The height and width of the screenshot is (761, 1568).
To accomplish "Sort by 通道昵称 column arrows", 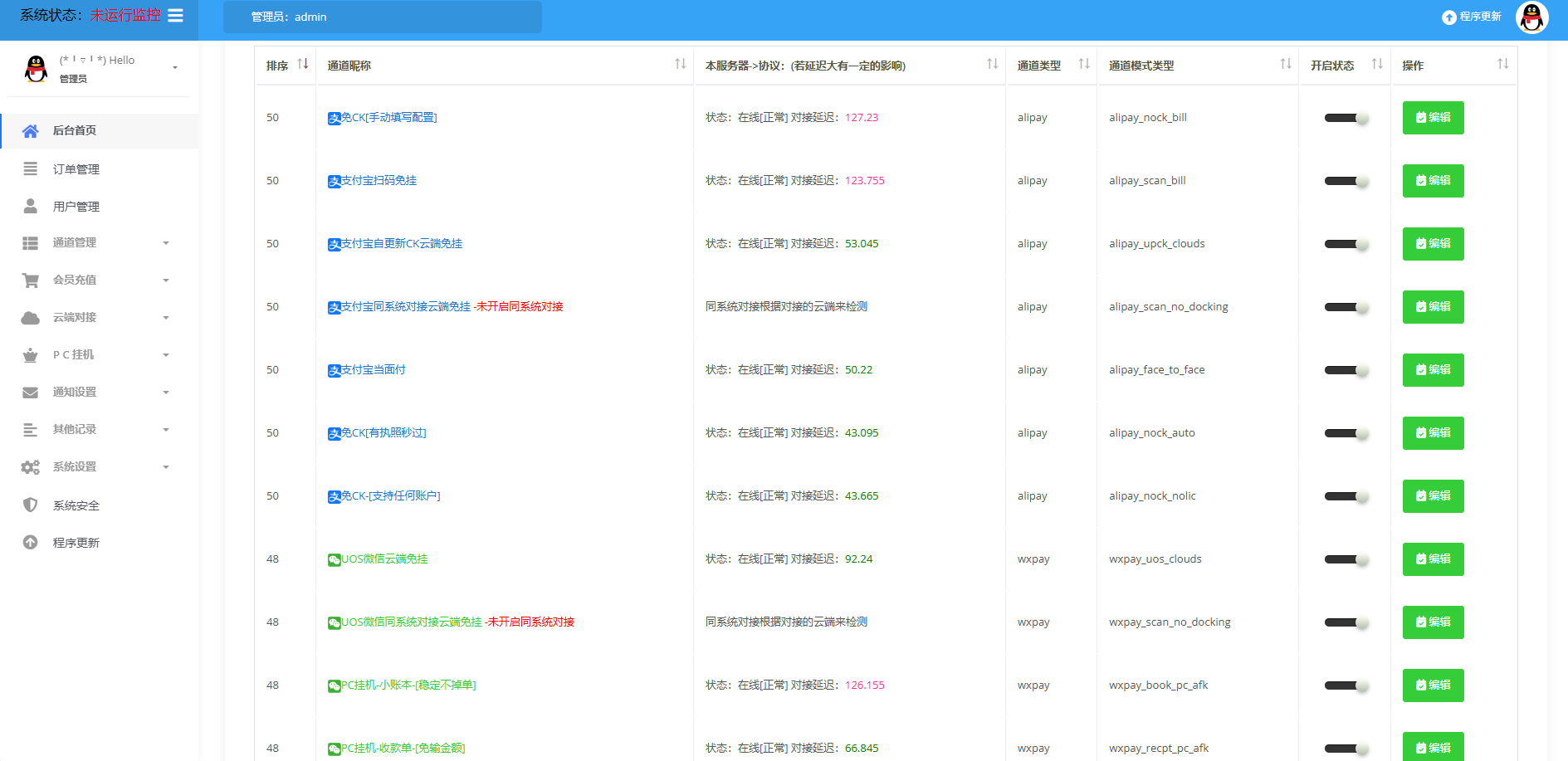I will [x=681, y=64].
